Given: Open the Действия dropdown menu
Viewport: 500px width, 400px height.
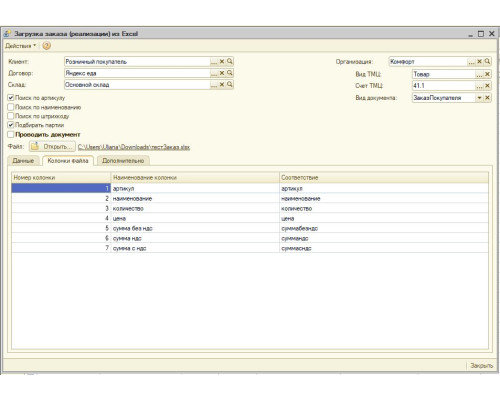Looking at the screenshot, I should pos(21,46).
